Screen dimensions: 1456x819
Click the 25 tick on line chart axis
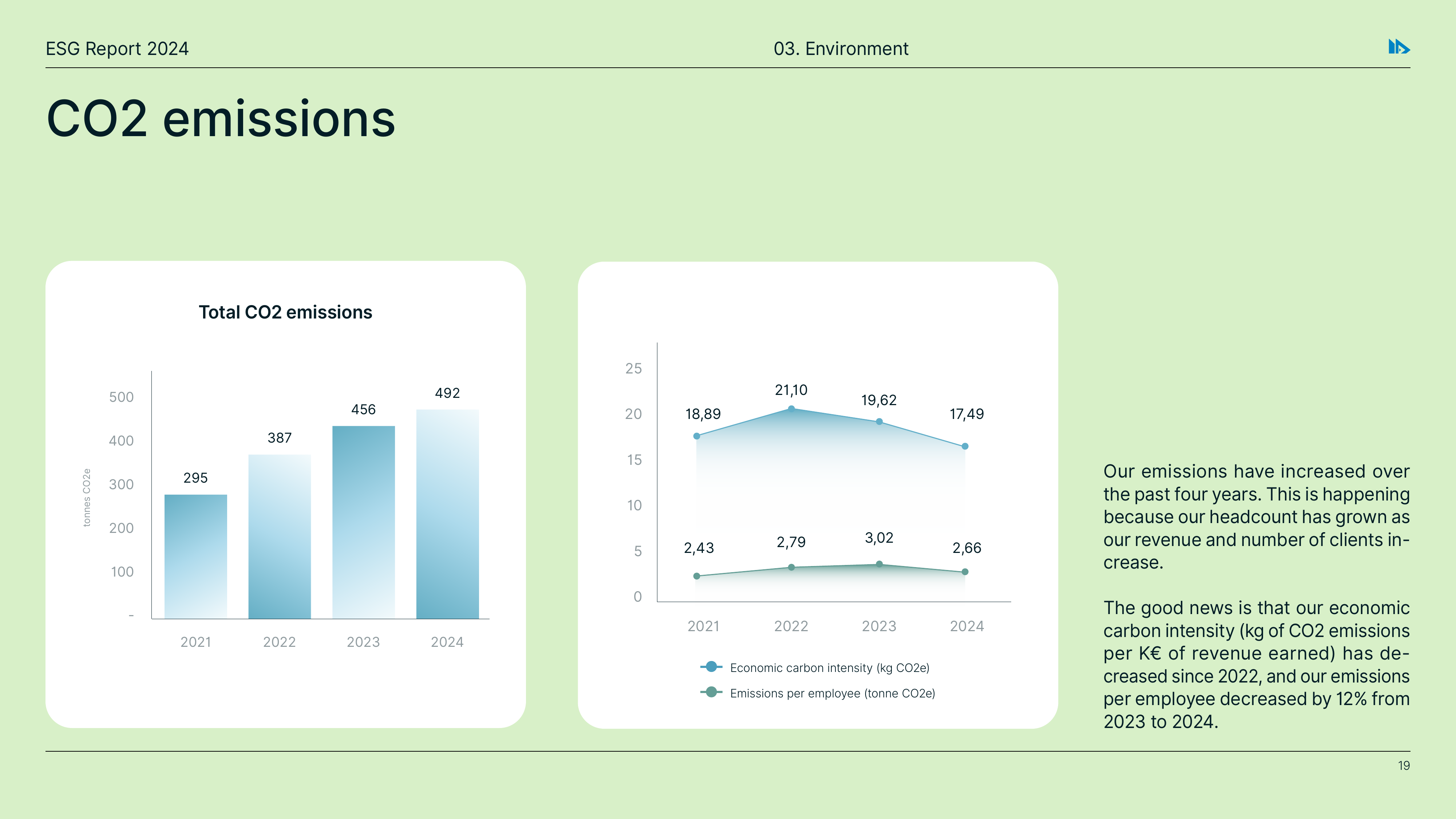pos(633,368)
